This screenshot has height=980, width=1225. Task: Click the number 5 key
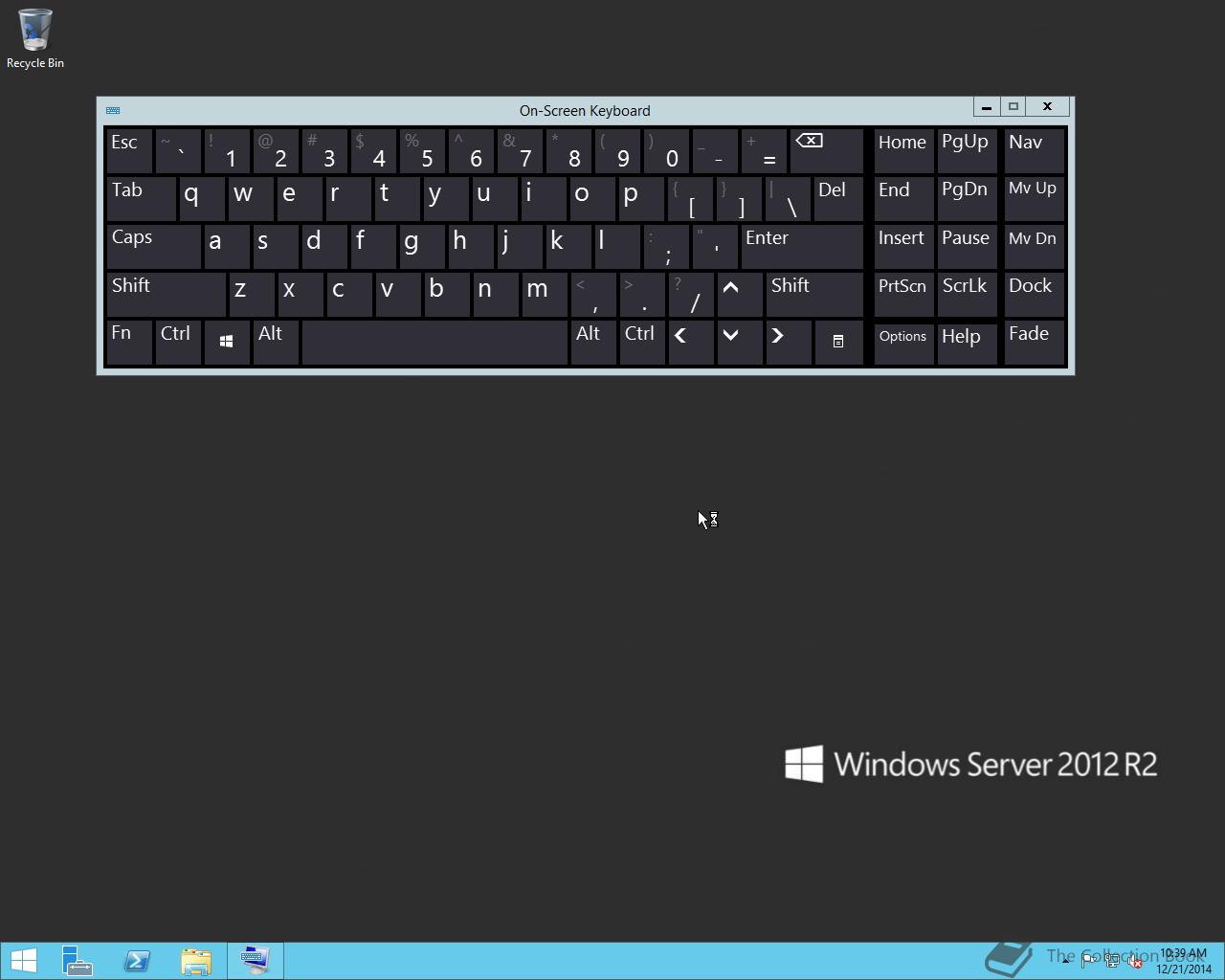[422, 151]
